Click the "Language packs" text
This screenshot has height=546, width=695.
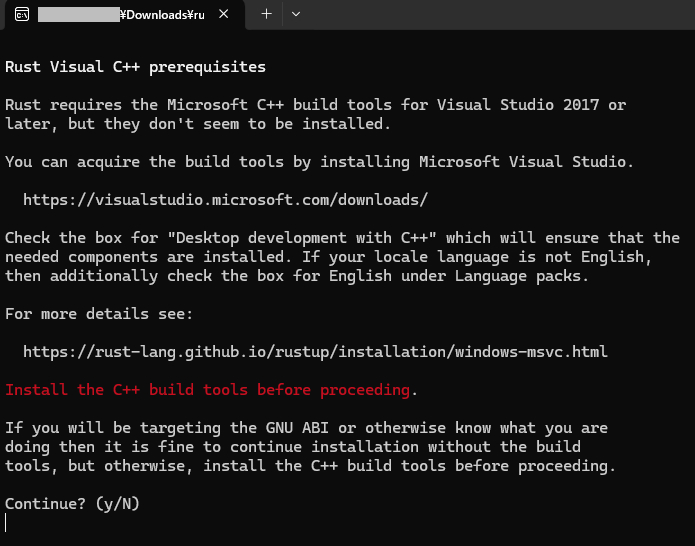517,276
